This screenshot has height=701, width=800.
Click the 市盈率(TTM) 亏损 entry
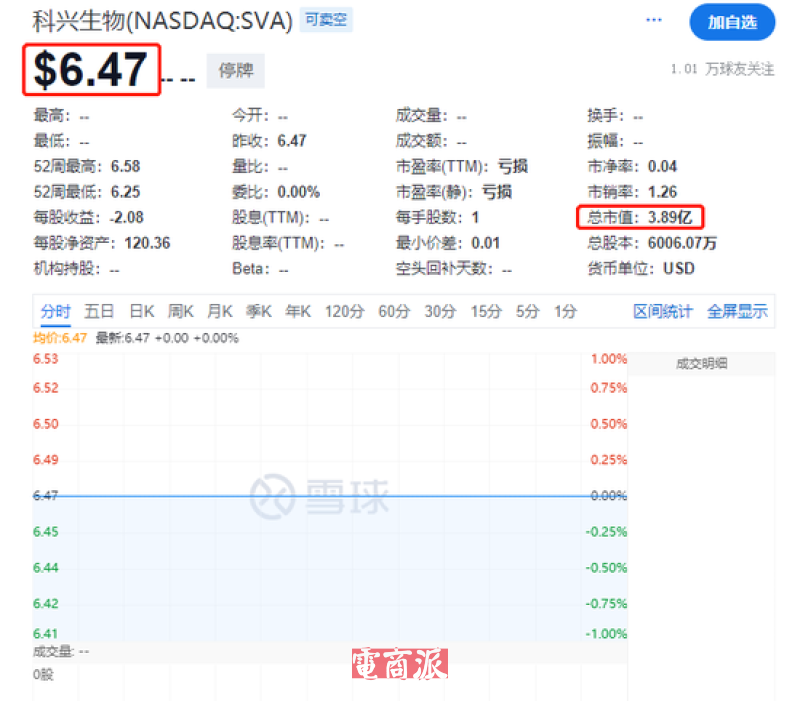coord(462,166)
